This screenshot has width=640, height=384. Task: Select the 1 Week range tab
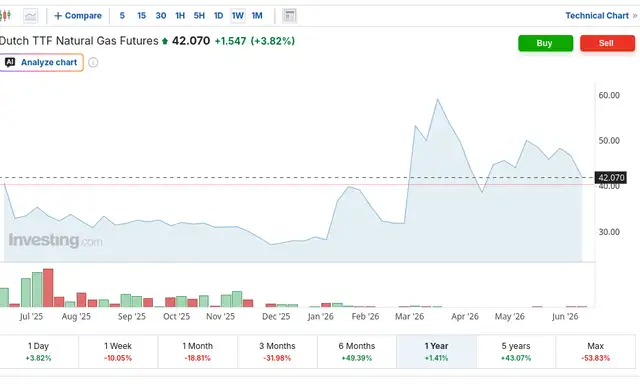(x=118, y=351)
